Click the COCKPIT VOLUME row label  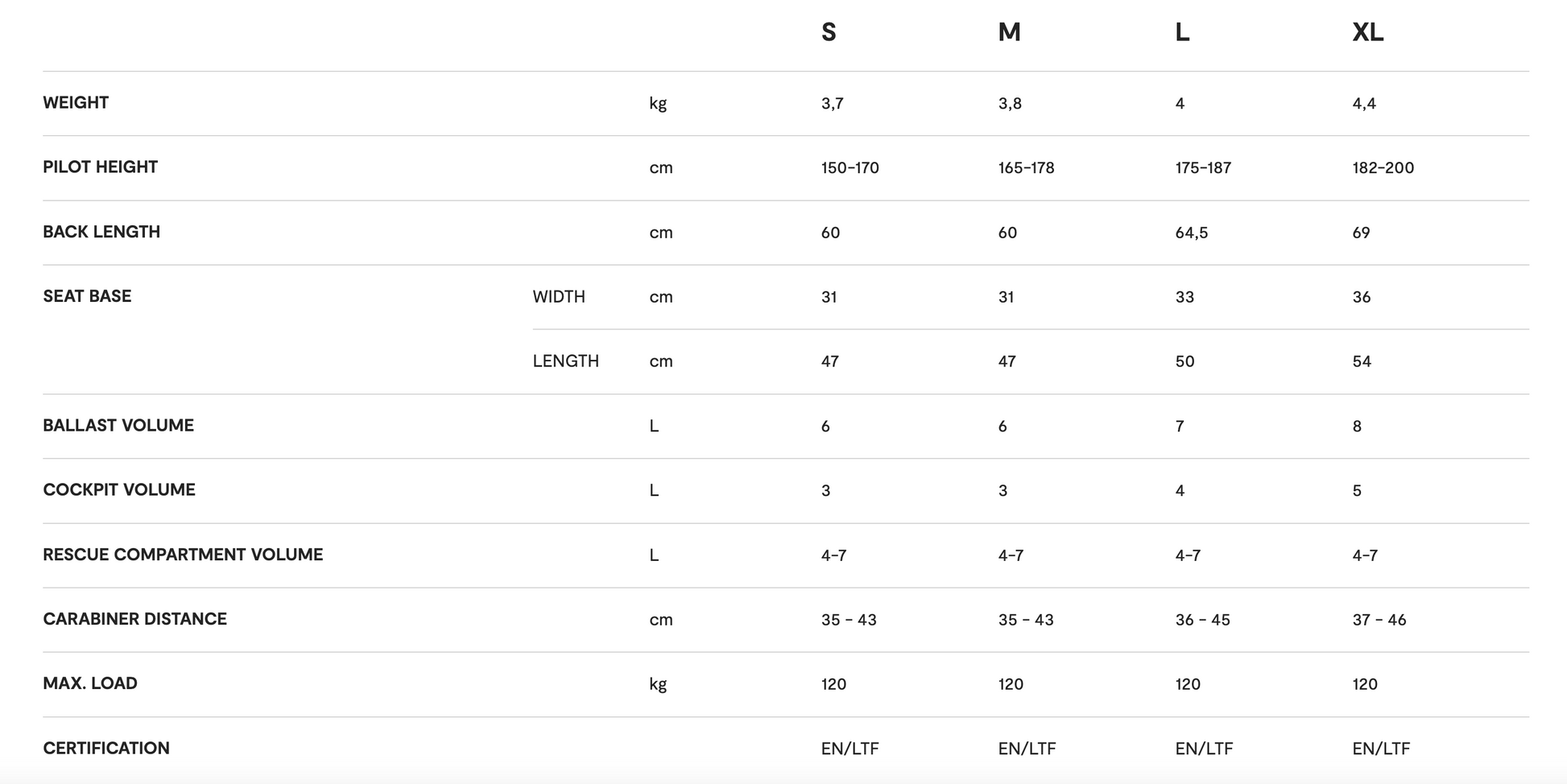point(119,490)
